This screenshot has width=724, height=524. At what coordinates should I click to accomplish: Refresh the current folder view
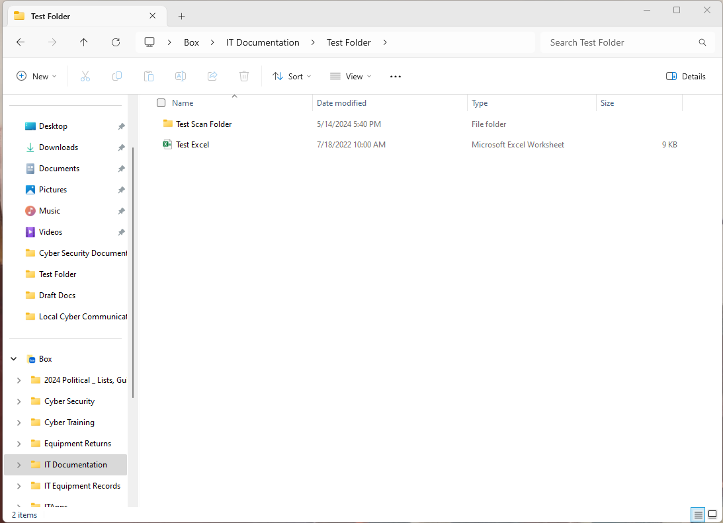(116, 42)
